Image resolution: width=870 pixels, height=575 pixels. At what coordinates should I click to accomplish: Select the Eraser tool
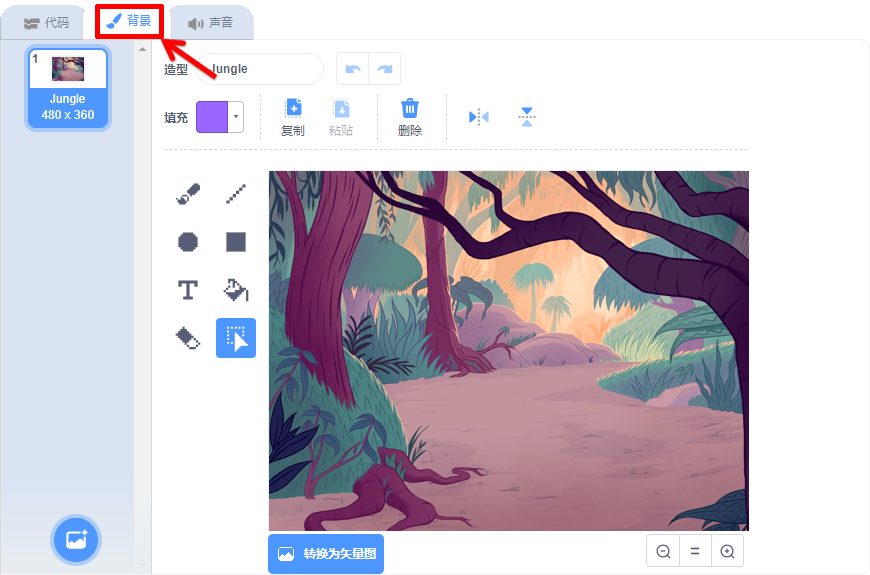188,338
